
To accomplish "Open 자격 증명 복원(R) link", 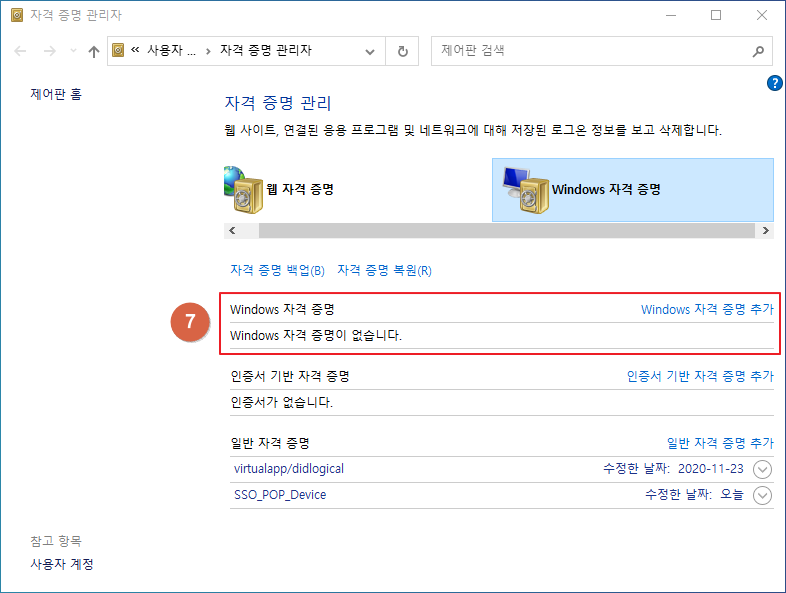I will pos(384,271).
